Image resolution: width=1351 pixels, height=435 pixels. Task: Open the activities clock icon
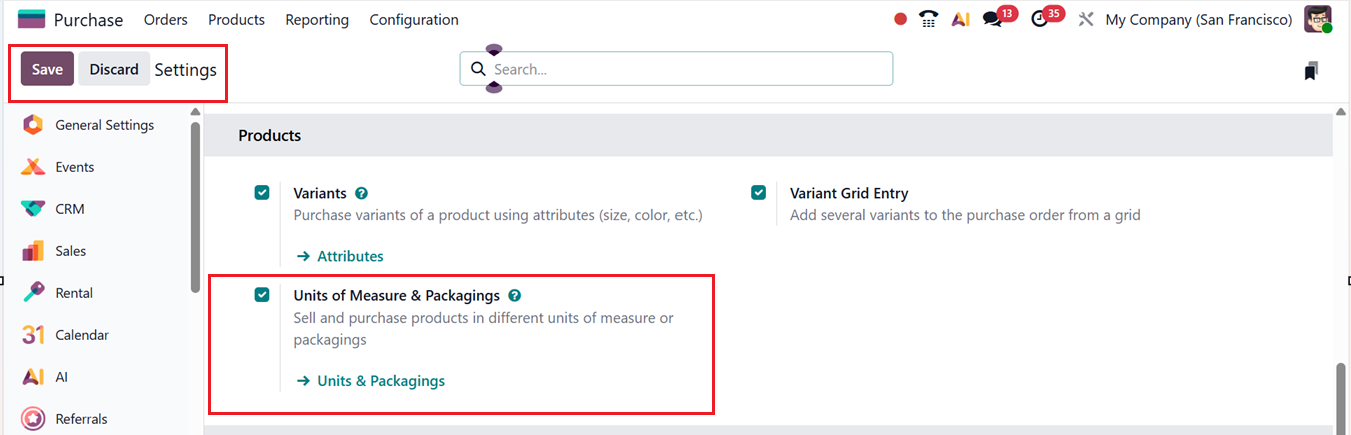point(1040,19)
